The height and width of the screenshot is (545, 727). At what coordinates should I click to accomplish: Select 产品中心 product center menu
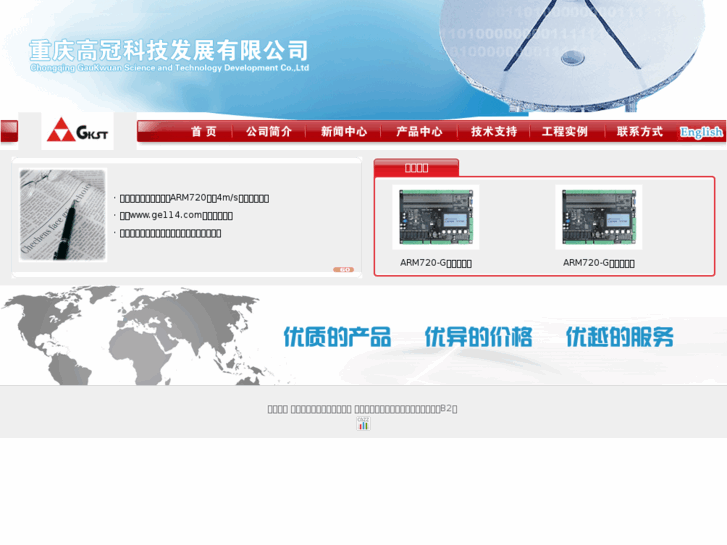[x=419, y=132]
